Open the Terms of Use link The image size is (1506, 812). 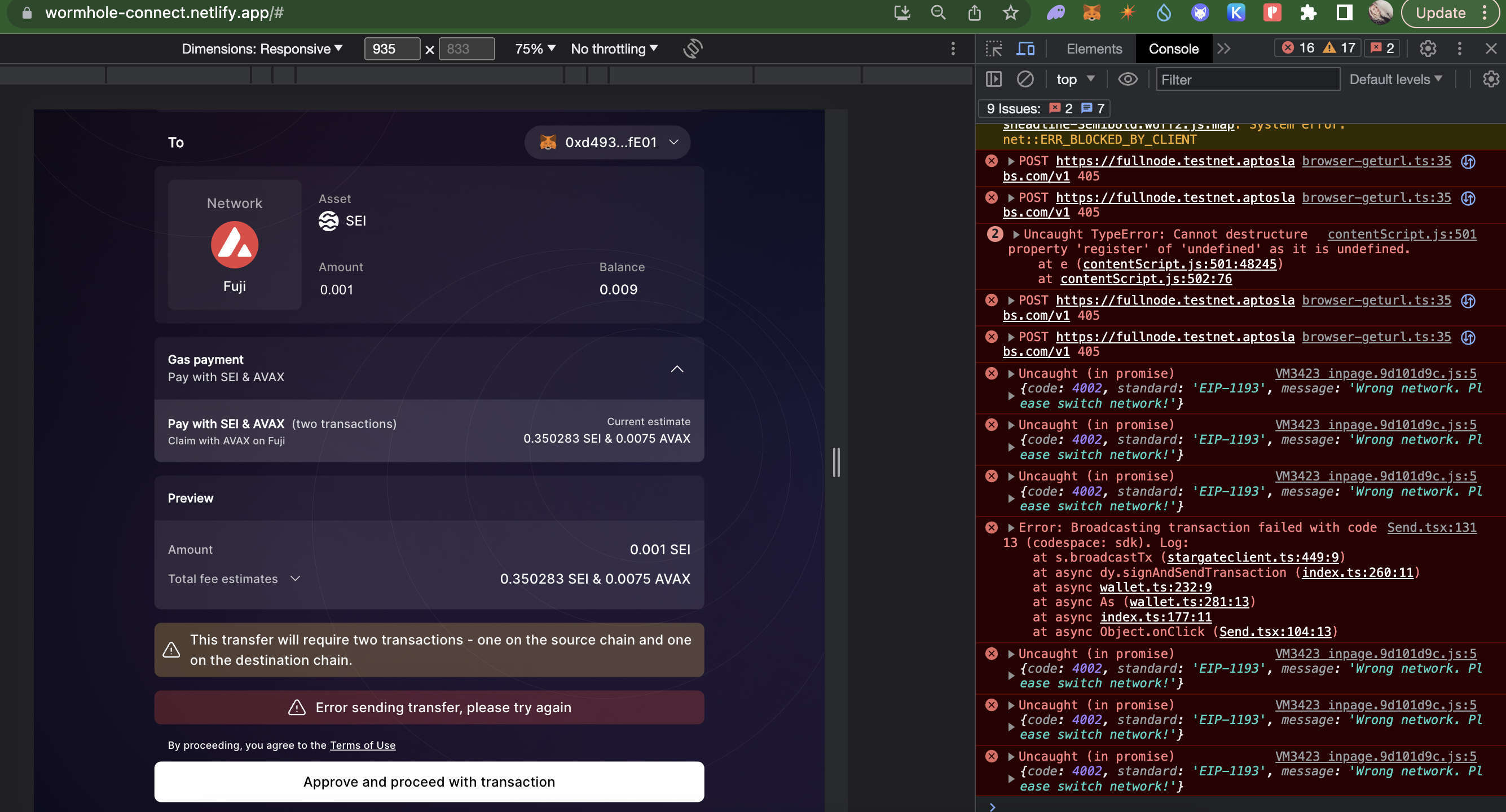point(363,745)
